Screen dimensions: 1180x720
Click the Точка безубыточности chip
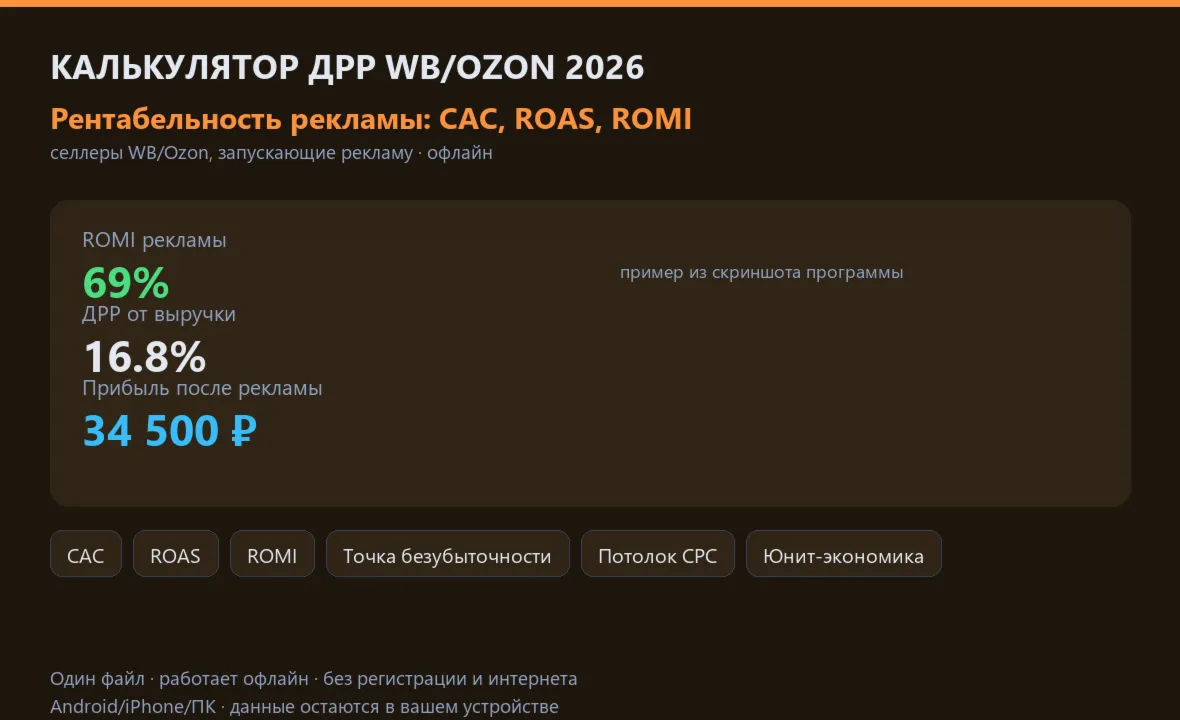(447, 554)
